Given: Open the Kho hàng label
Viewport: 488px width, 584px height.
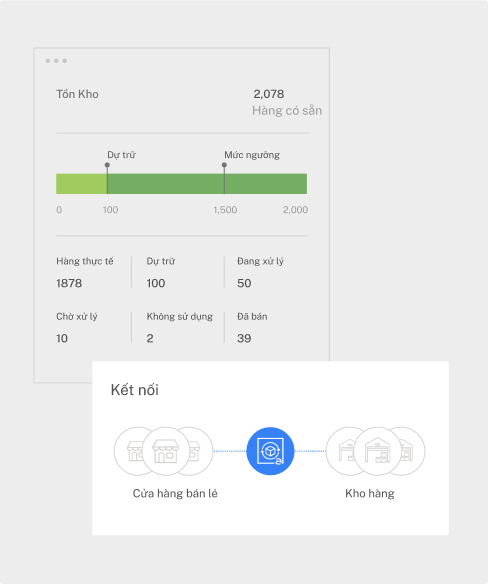Looking at the screenshot, I should (x=370, y=493).
